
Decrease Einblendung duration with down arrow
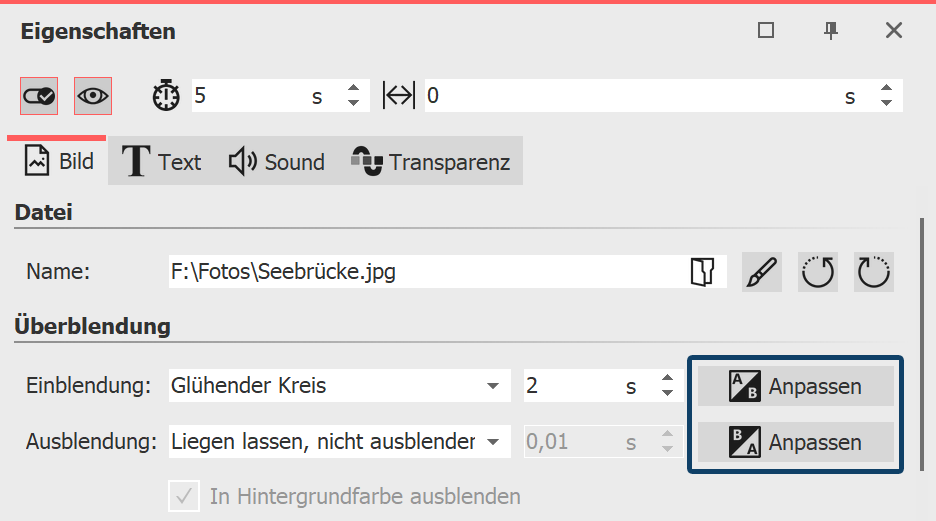click(667, 393)
